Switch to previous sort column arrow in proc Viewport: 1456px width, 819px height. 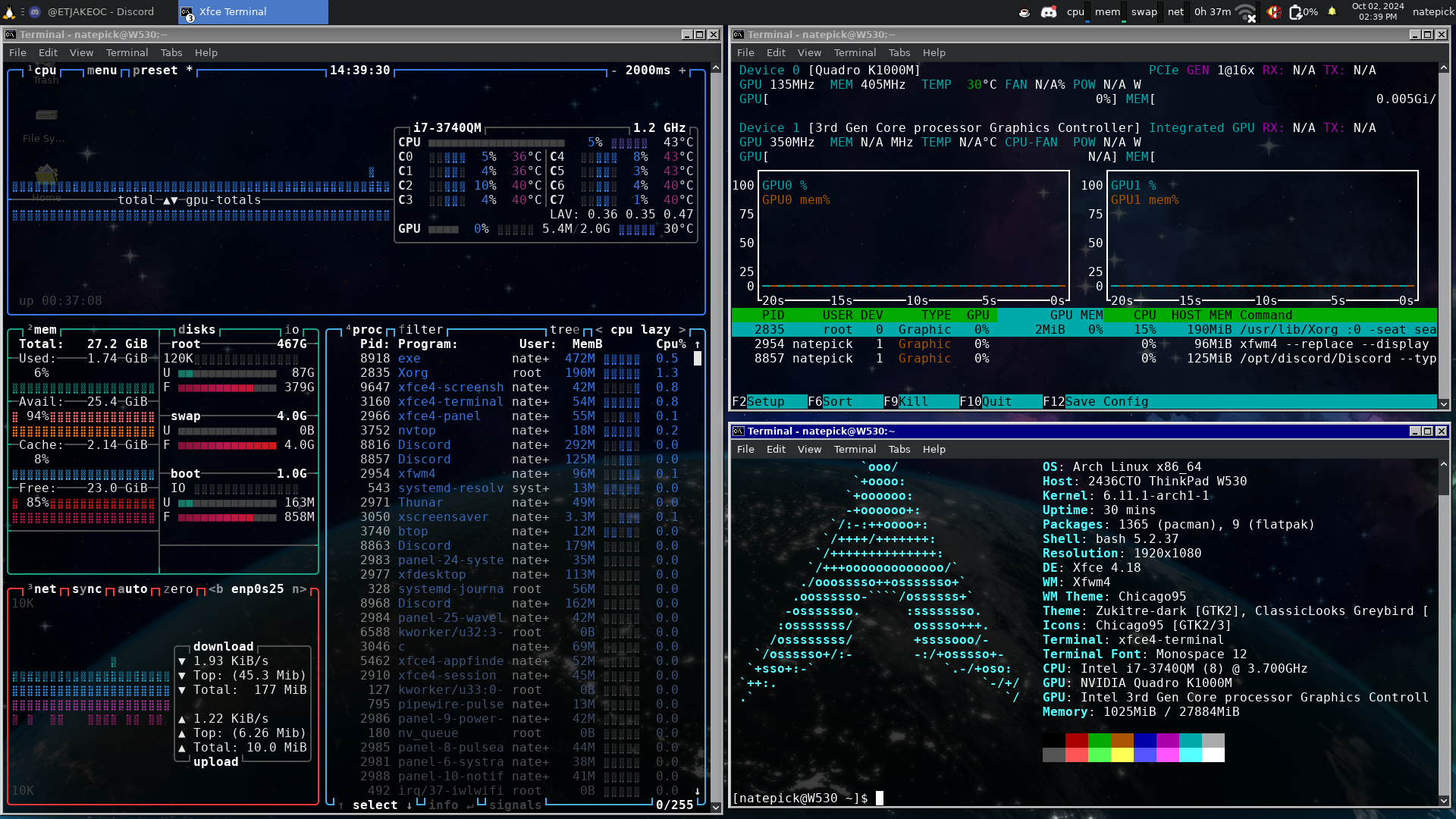(x=598, y=330)
